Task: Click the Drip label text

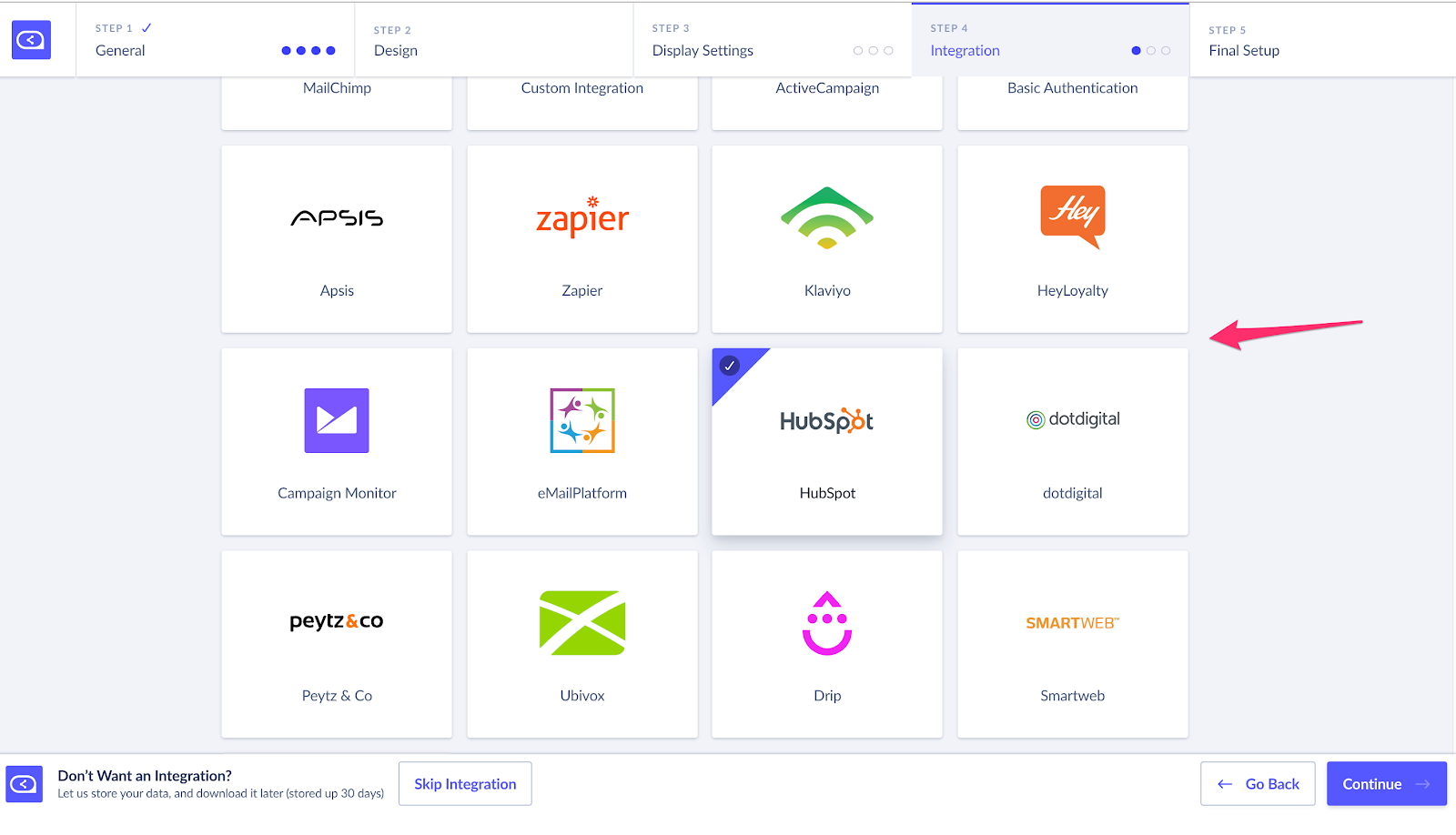Action: click(827, 696)
